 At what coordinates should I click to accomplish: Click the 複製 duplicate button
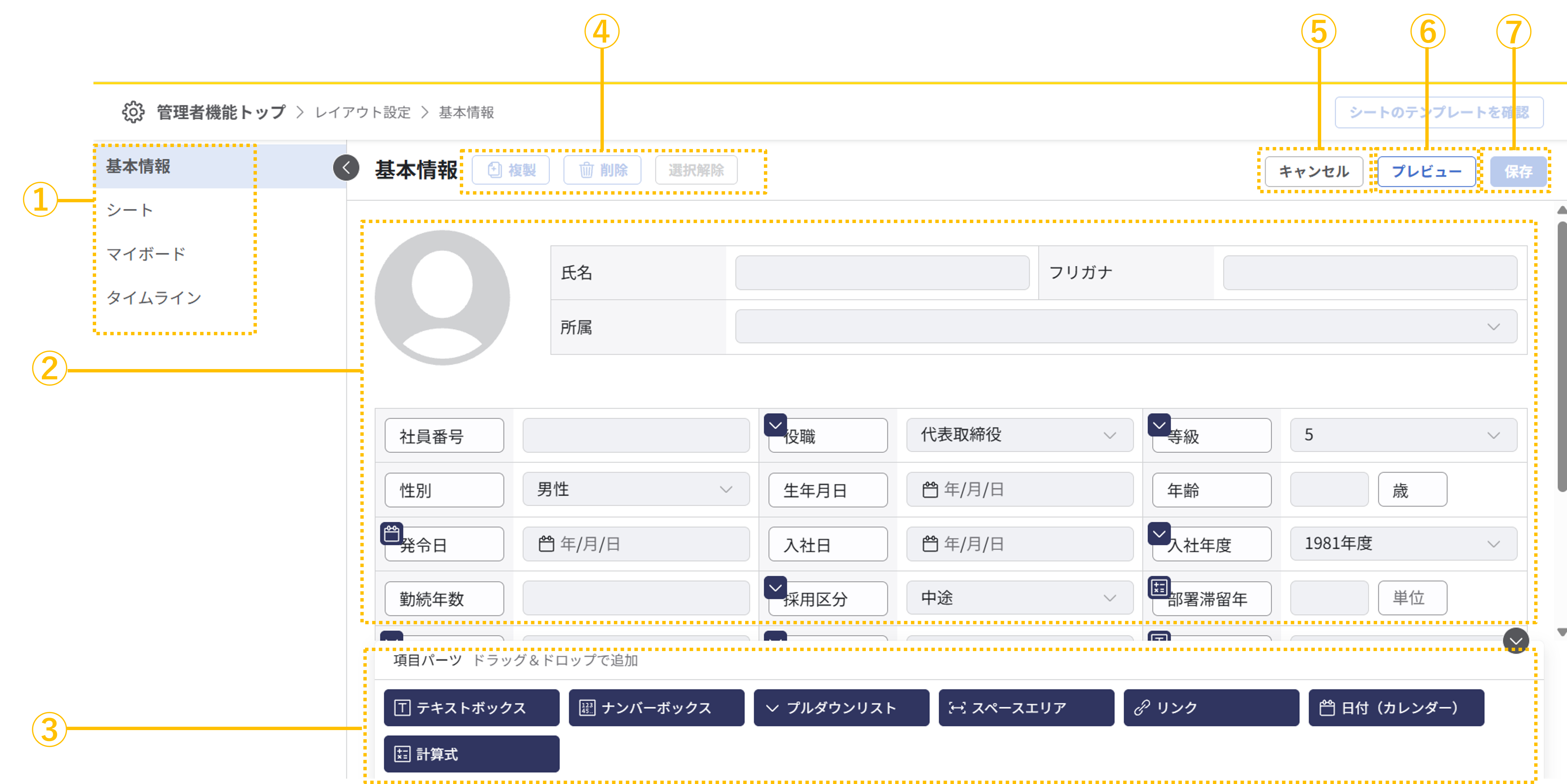510,170
